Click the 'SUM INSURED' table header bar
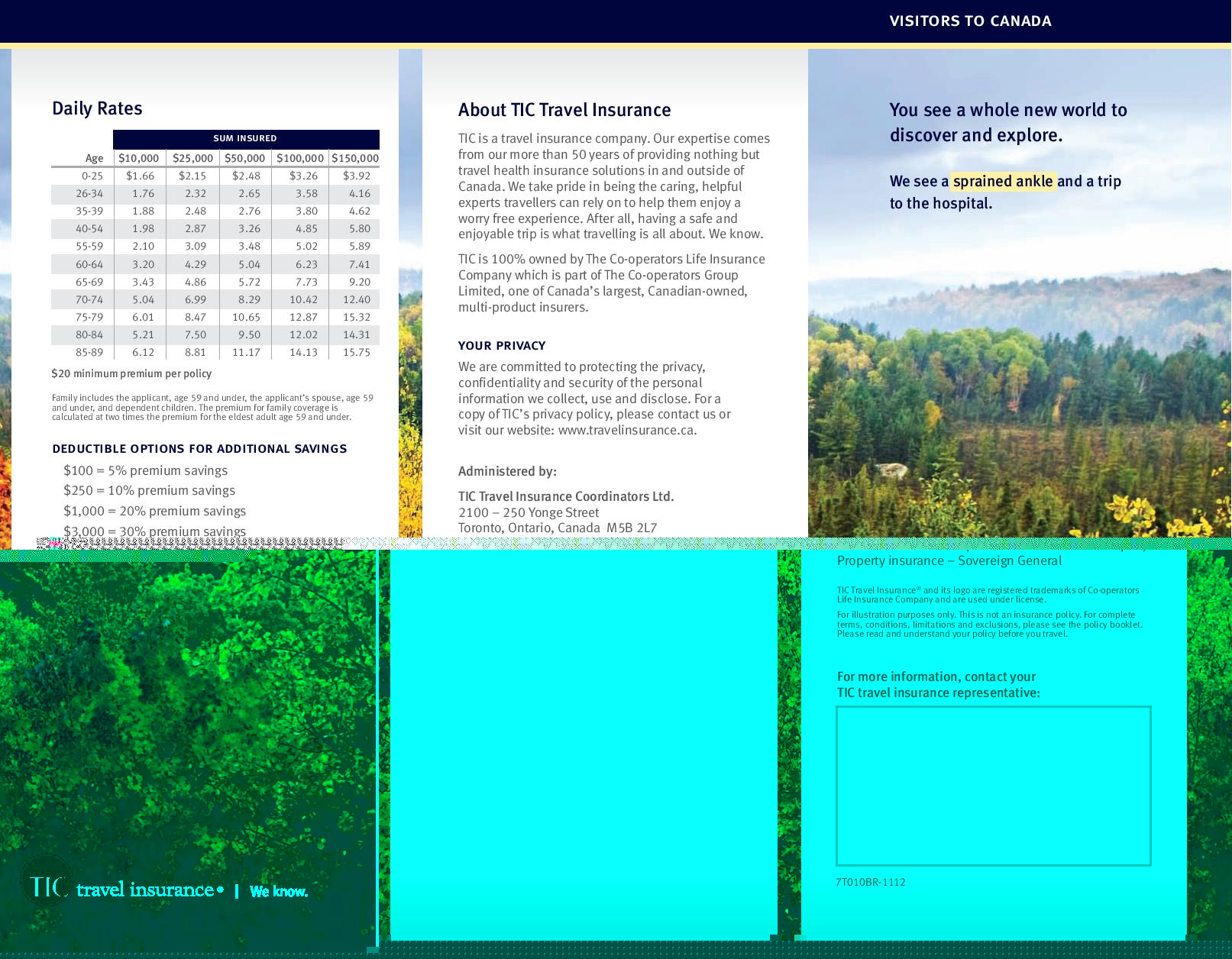1232x959 pixels. [246, 139]
